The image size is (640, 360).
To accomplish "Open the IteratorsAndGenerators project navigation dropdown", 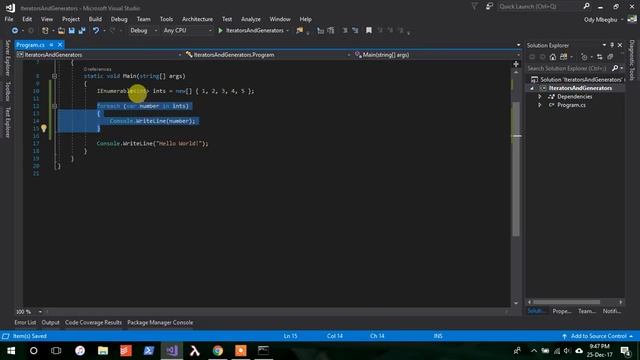I will tap(99, 55).
